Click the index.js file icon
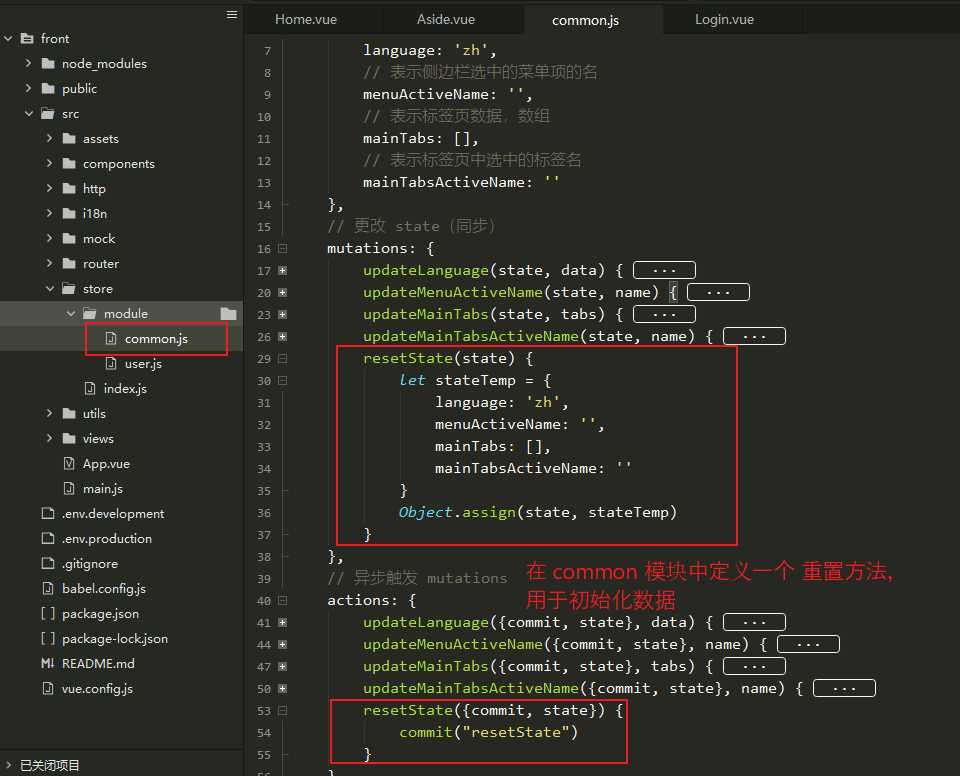Image resolution: width=960 pixels, height=776 pixels. [x=90, y=388]
